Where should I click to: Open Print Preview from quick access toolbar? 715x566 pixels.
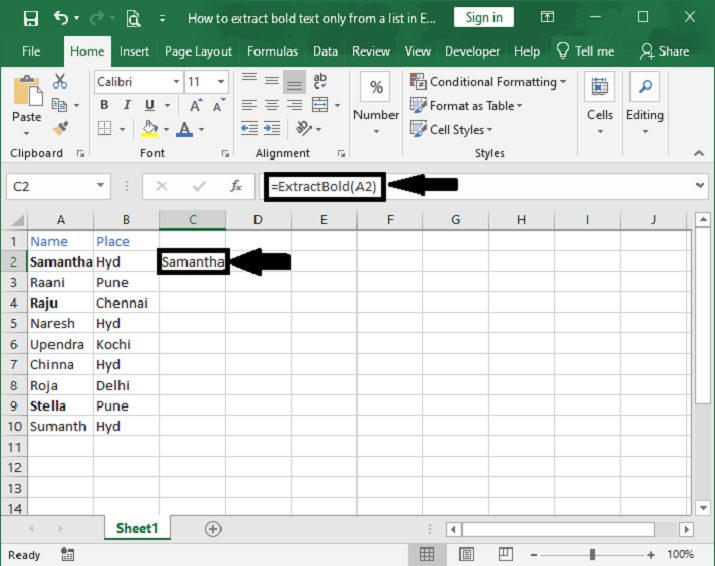click(133, 19)
